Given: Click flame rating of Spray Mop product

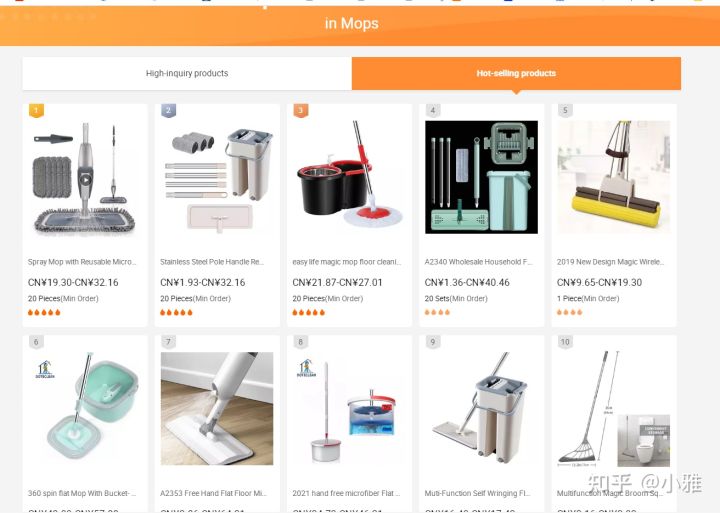Looking at the screenshot, I should tap(44, 313).
